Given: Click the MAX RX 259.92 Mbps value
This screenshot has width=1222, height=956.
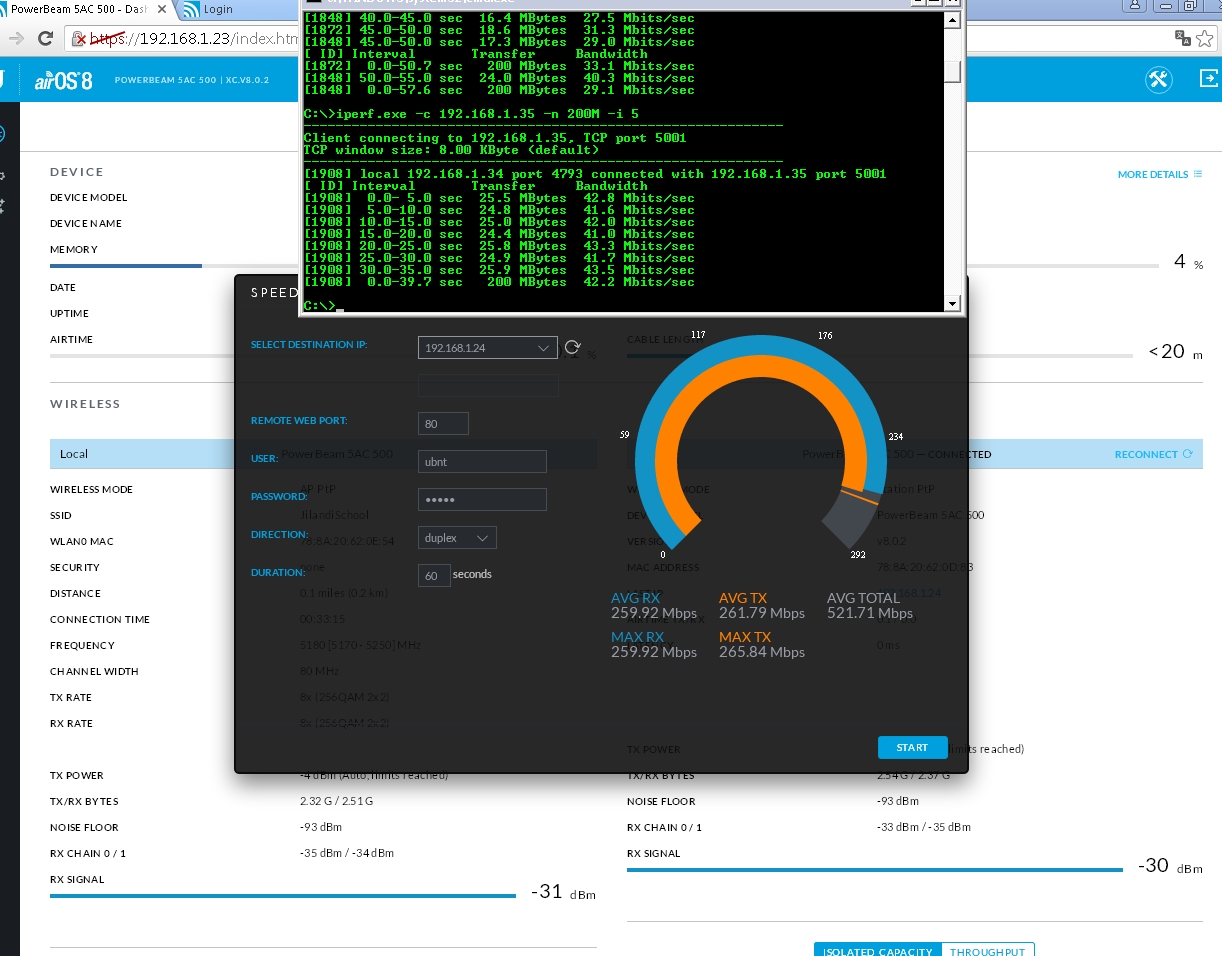Looking at the screenshot, I should (654, 652).
